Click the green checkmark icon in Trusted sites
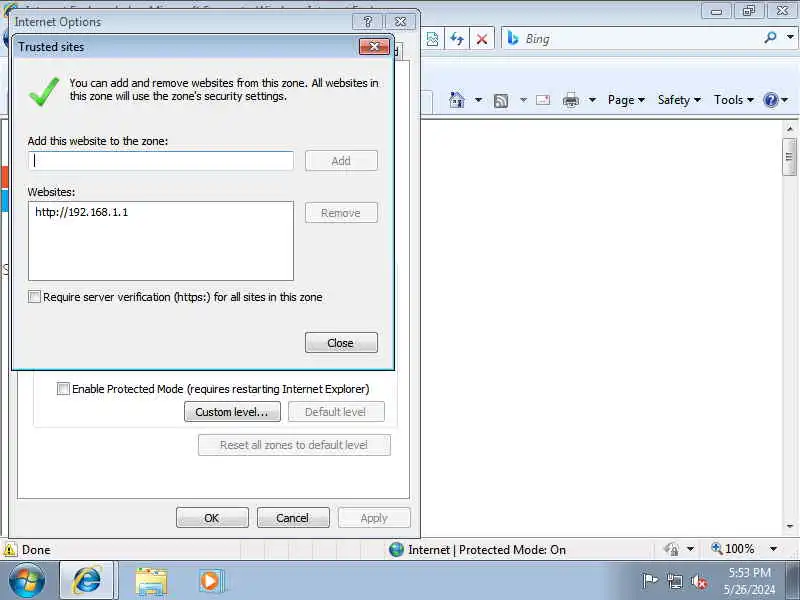The width and height of the screenshot is (800, 600). (x=44, y=91)
